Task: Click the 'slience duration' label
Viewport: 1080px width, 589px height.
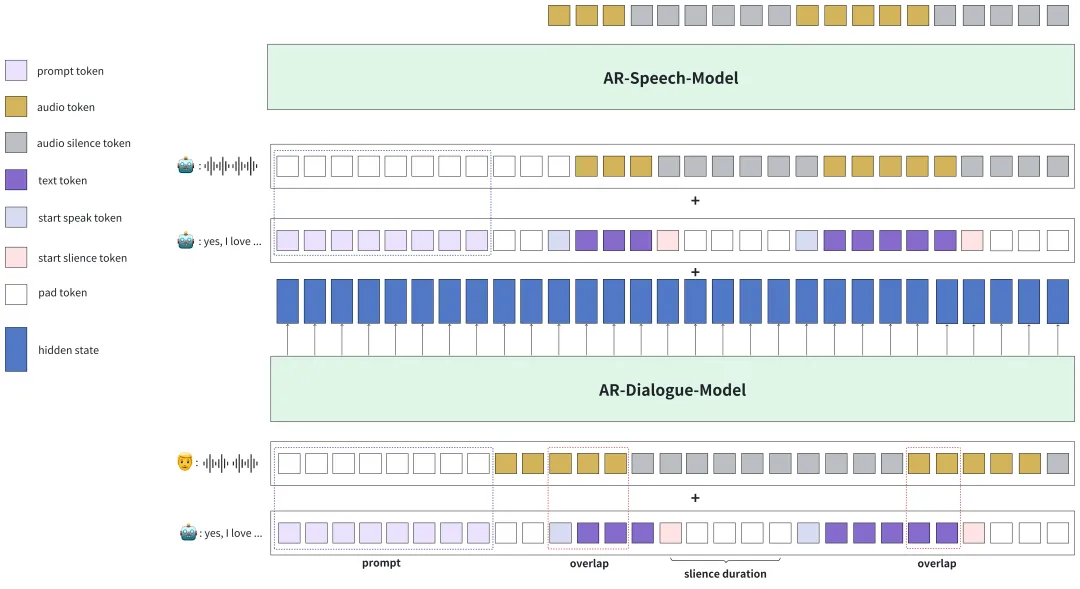Action: [x=725, y=574]
